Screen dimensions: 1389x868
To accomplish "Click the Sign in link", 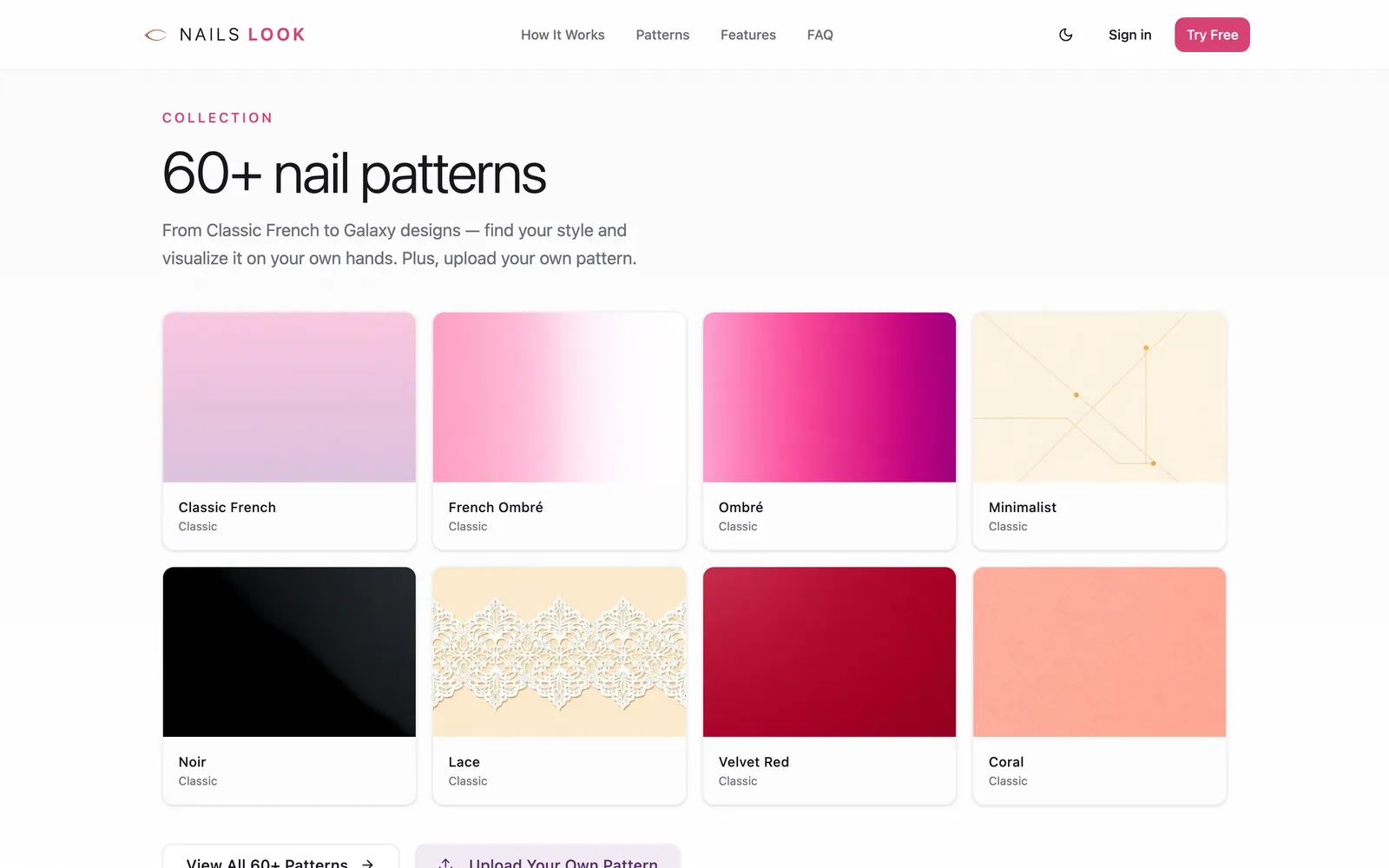I will coord(1129,35).
